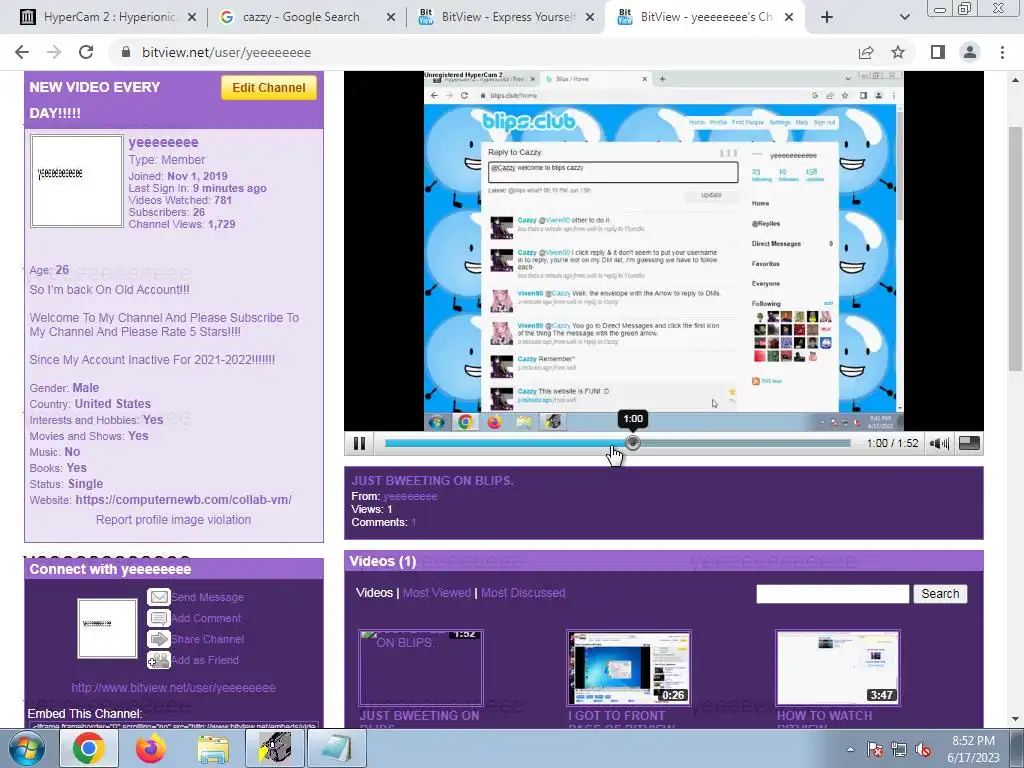1024x768 pixels.
Task: Click the Action Center flag tray icon
Action: click(x=874, y=749)
